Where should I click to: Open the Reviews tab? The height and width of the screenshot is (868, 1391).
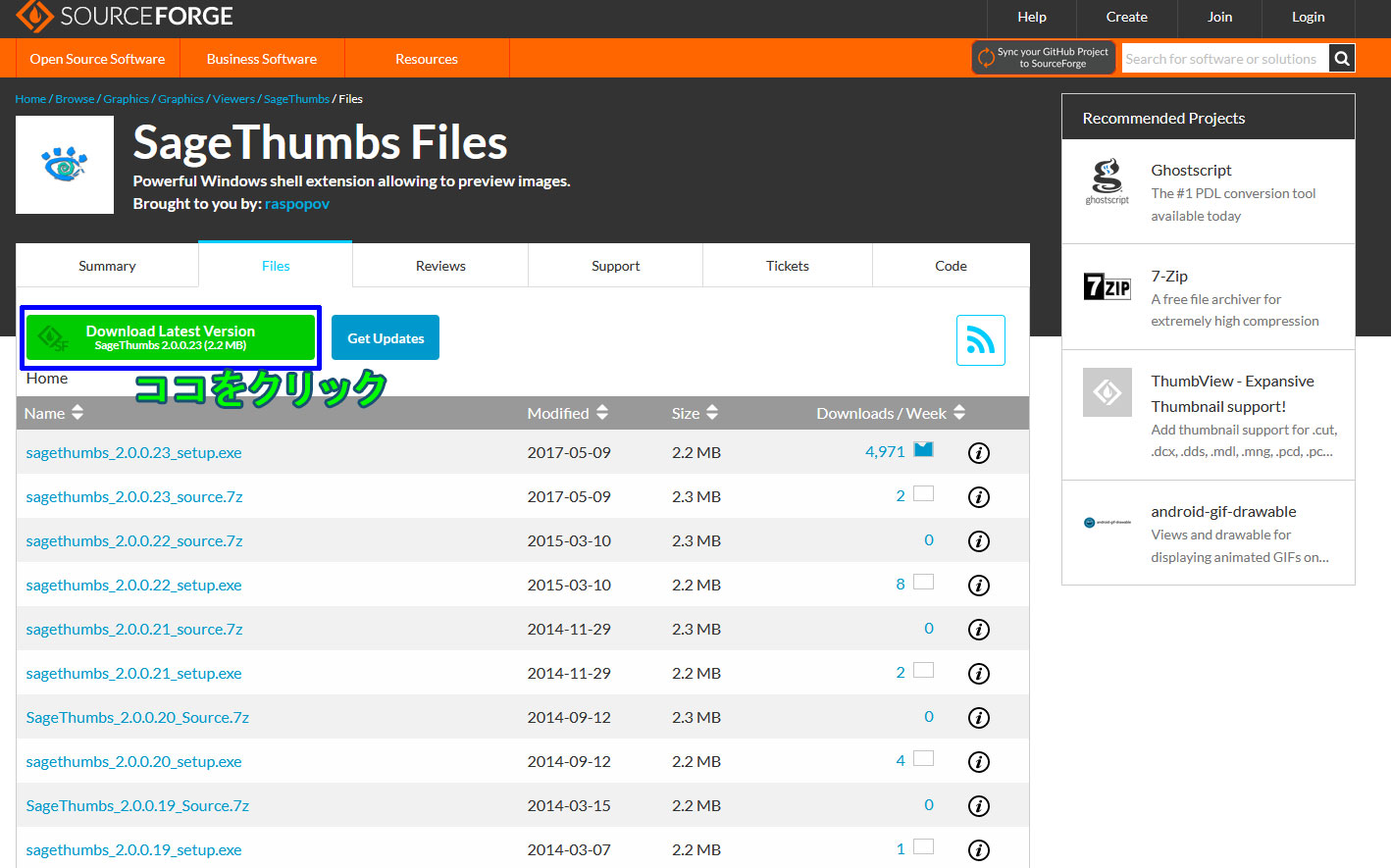pyautogui.click(x=440, y=266)
